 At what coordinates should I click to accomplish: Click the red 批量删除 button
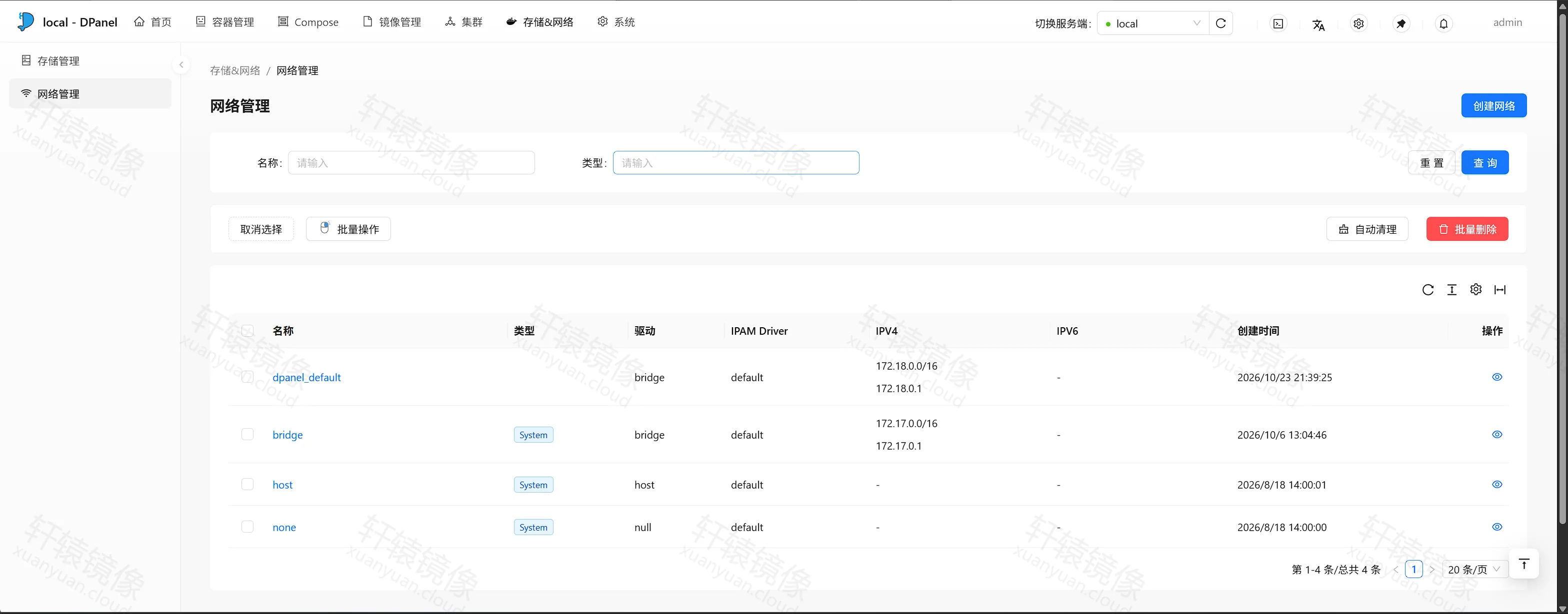[1467, 229]
